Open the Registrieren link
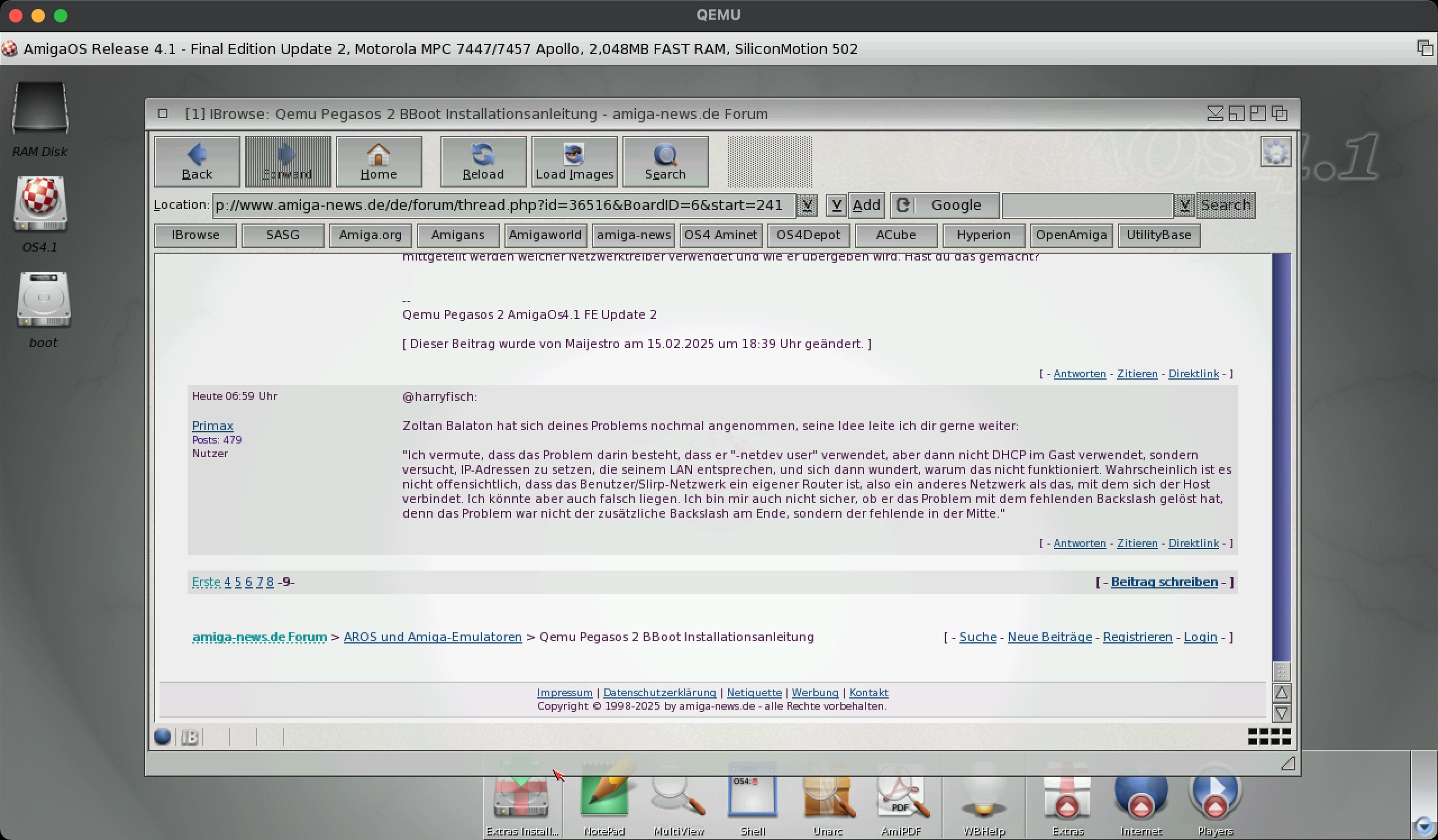The width and height of the screenshot is (1438, 840). click(1137, 637)
